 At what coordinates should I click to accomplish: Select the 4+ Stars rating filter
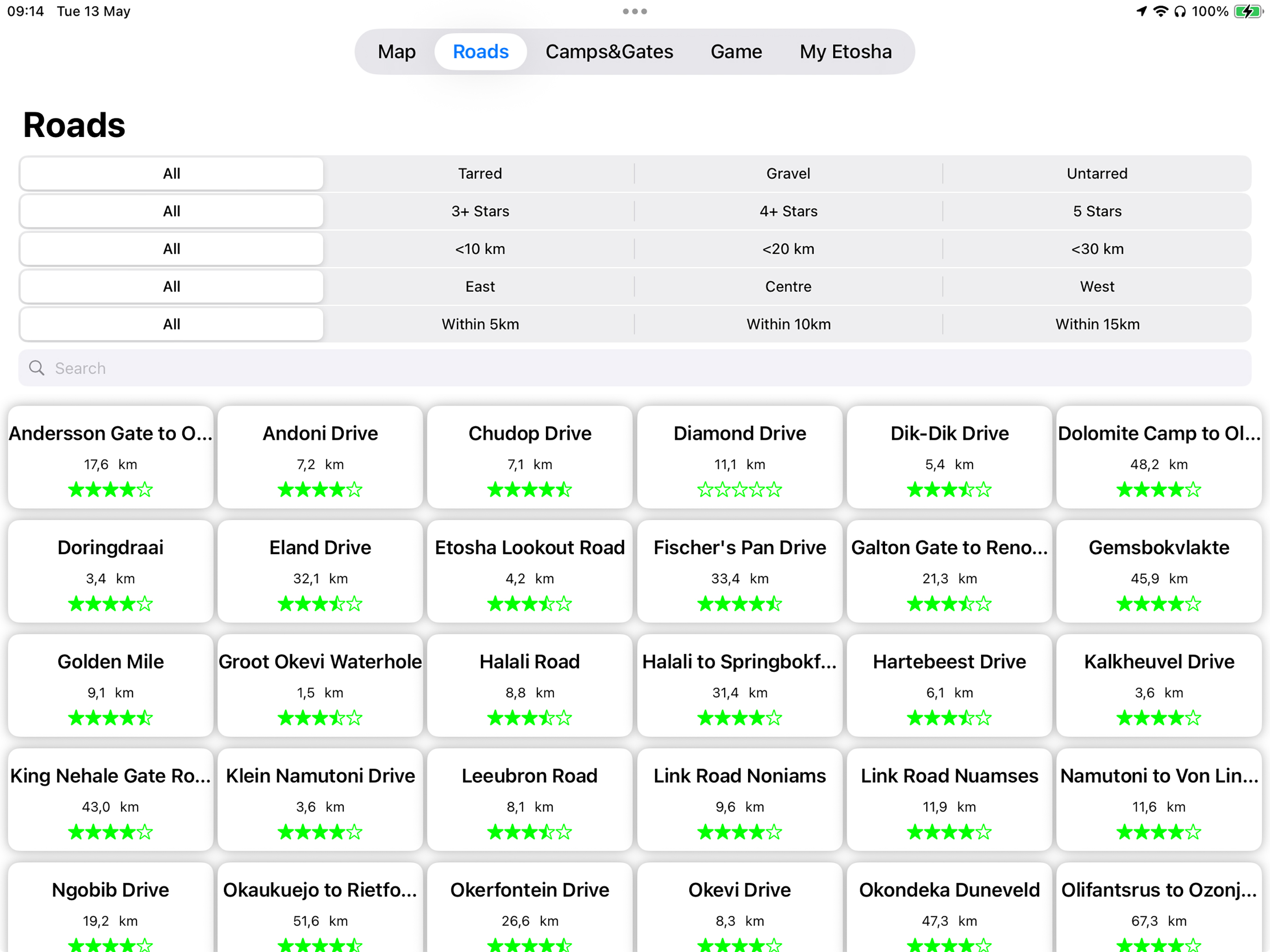[x=788, y=211]
